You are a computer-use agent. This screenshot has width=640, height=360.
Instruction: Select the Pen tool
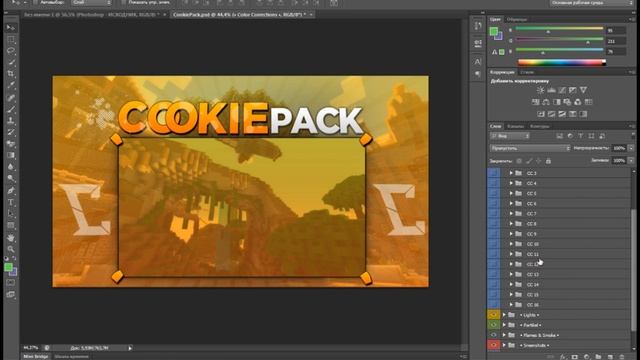(x=11, y=191)
